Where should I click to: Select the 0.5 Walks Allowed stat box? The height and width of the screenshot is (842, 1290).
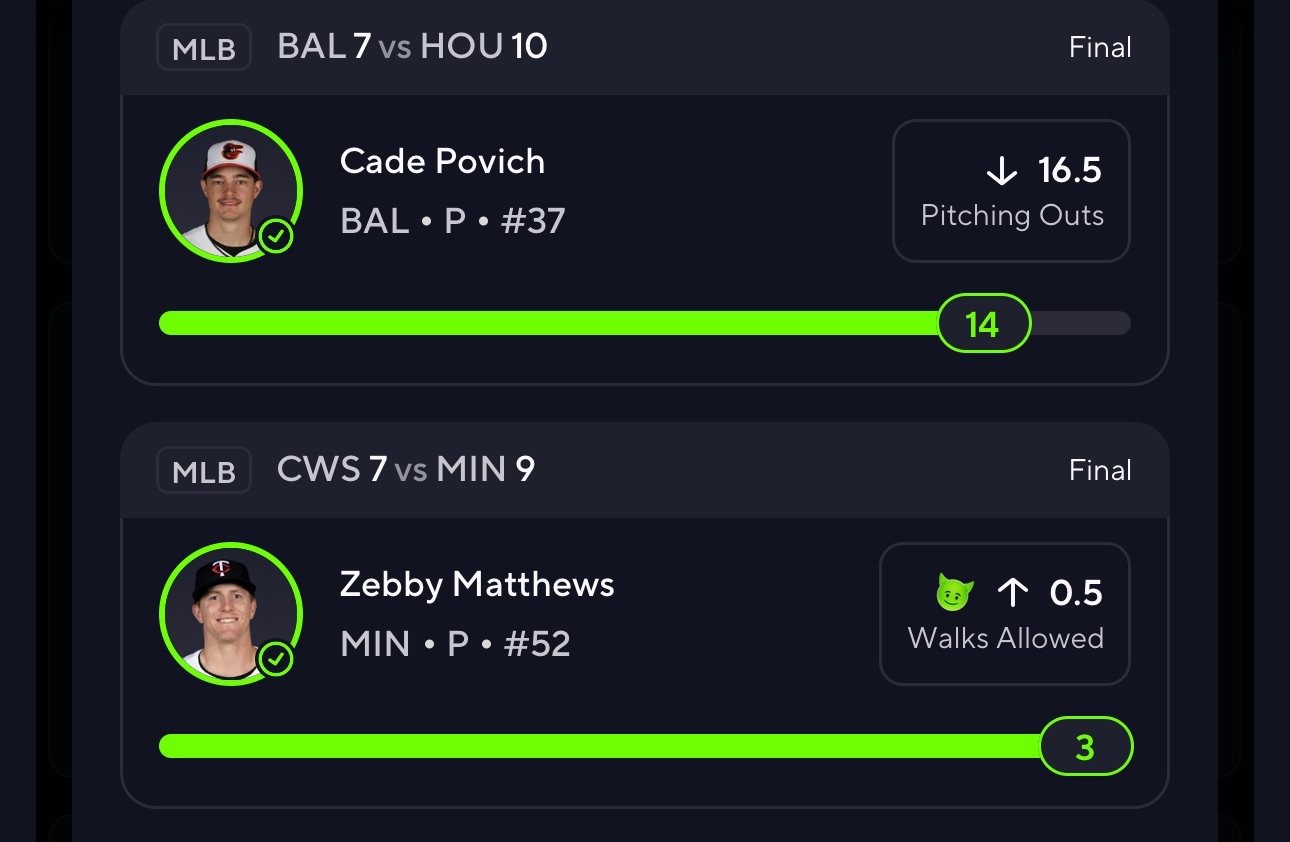(1005, 614)
